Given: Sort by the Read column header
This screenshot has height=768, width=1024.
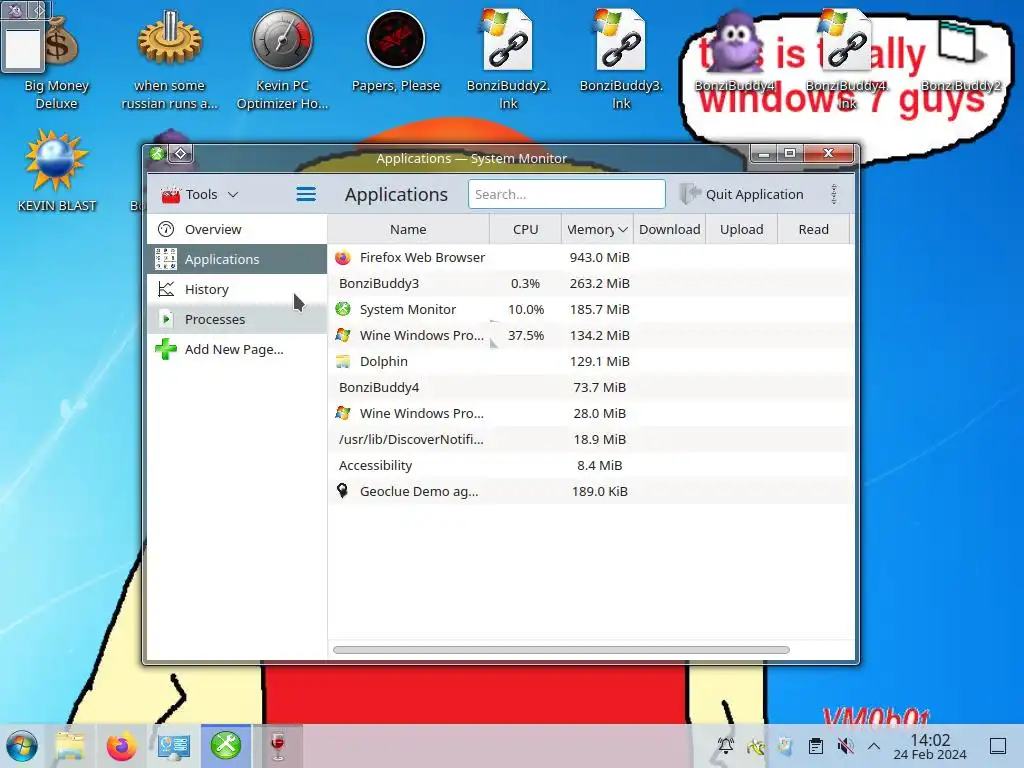Looking at the screenshot, I should (x=813, y=229).
